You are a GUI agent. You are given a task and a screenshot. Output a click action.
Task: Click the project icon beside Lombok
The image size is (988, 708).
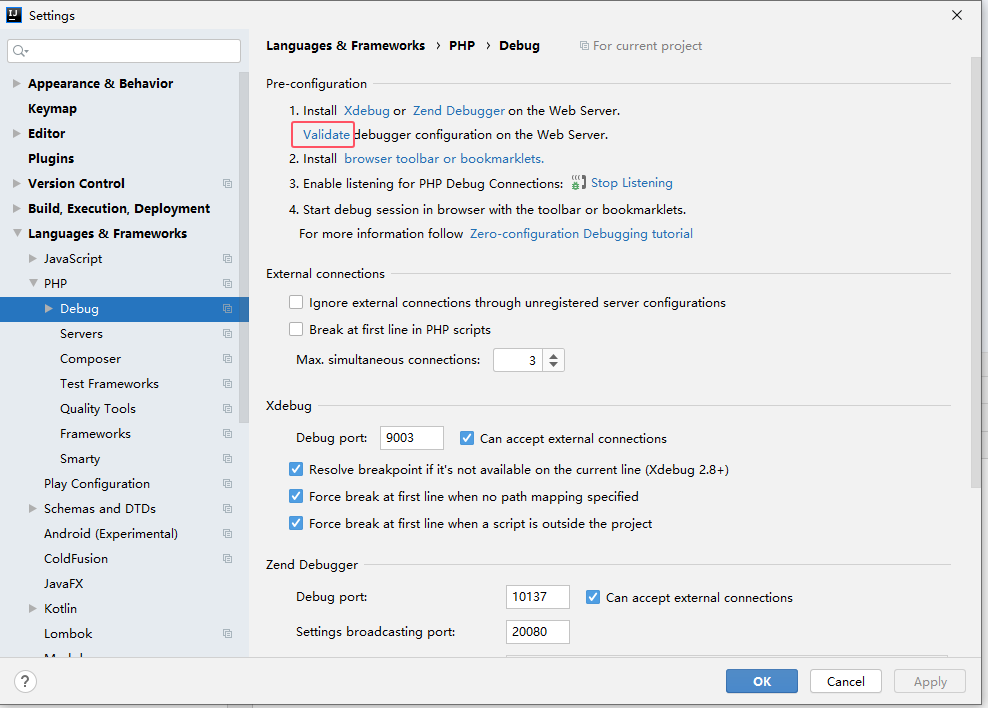227,634
